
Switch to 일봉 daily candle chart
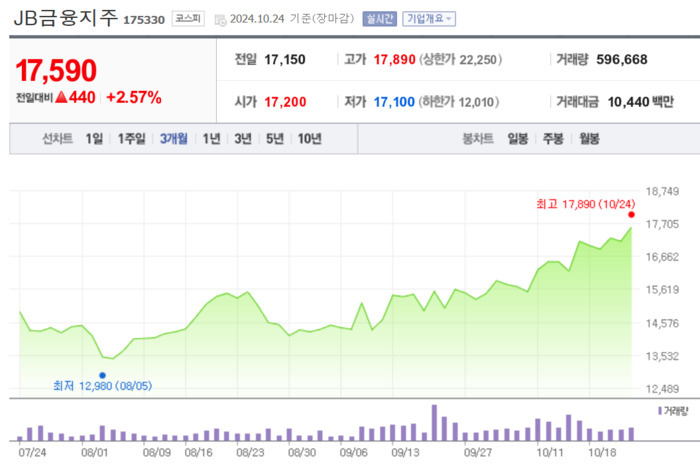tap(517, 139)
